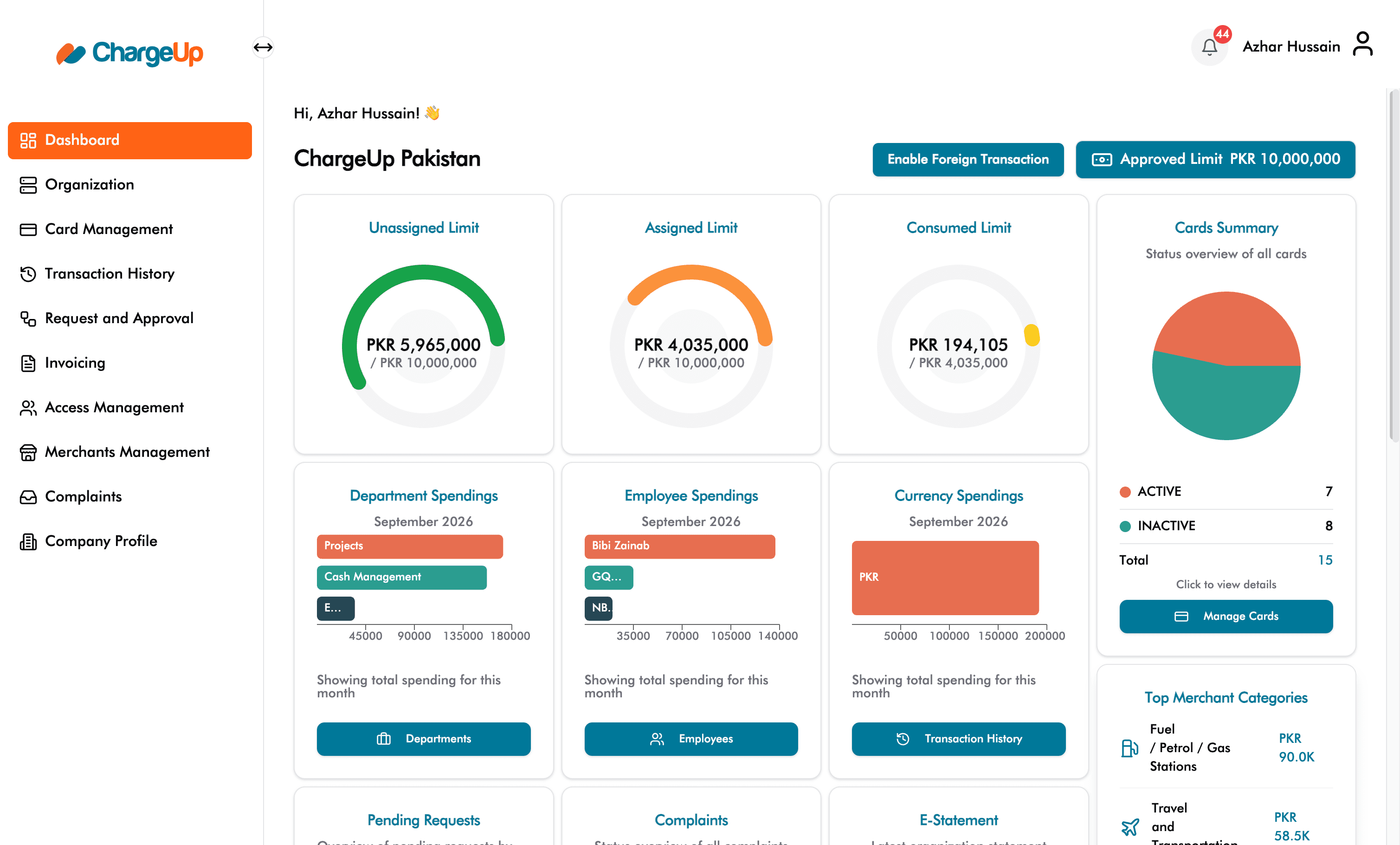
Task: Click Azhar Hussain username in header
Action: 1291,46
